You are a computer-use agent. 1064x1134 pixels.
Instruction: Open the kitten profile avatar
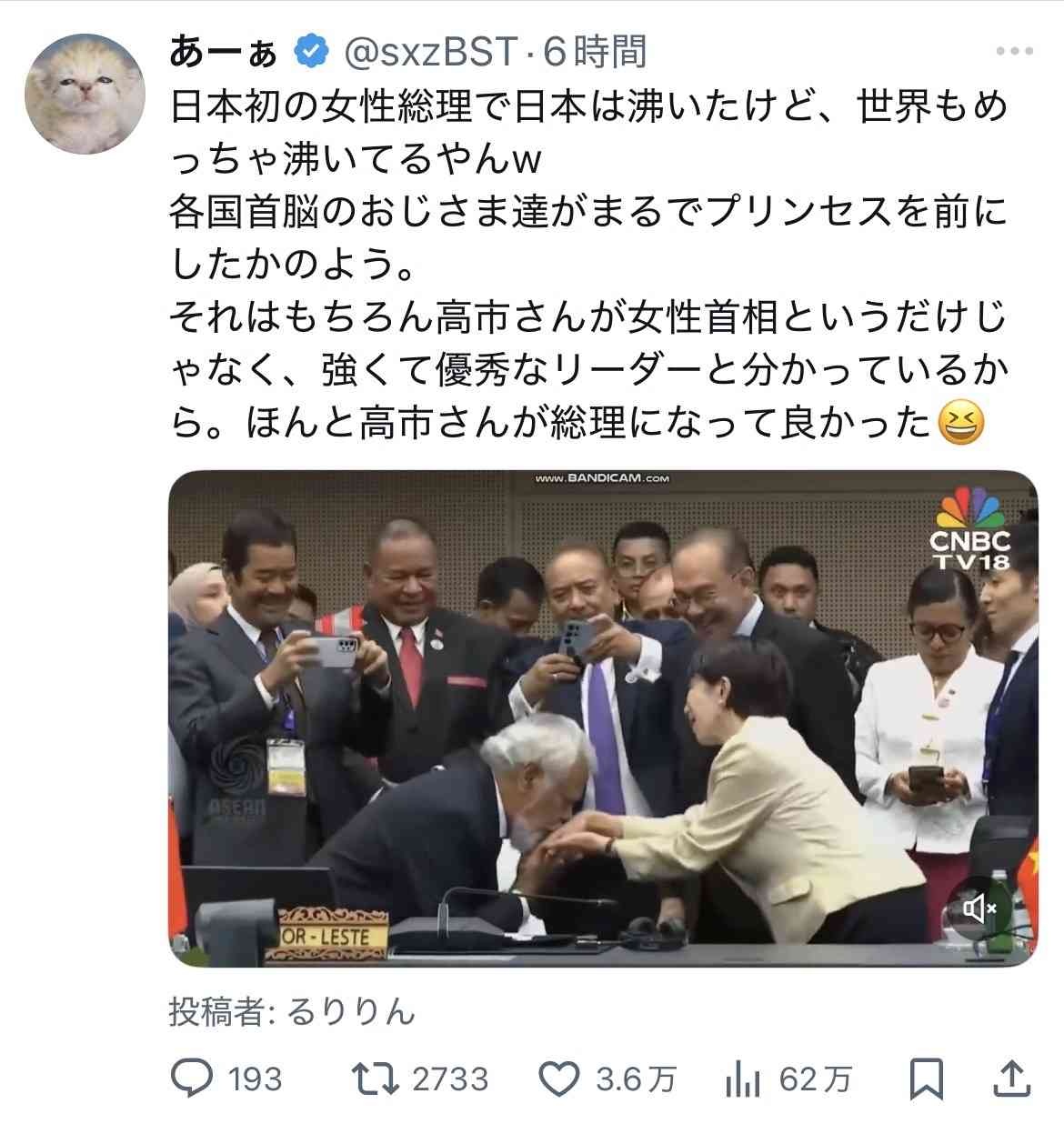click(85, 95)
